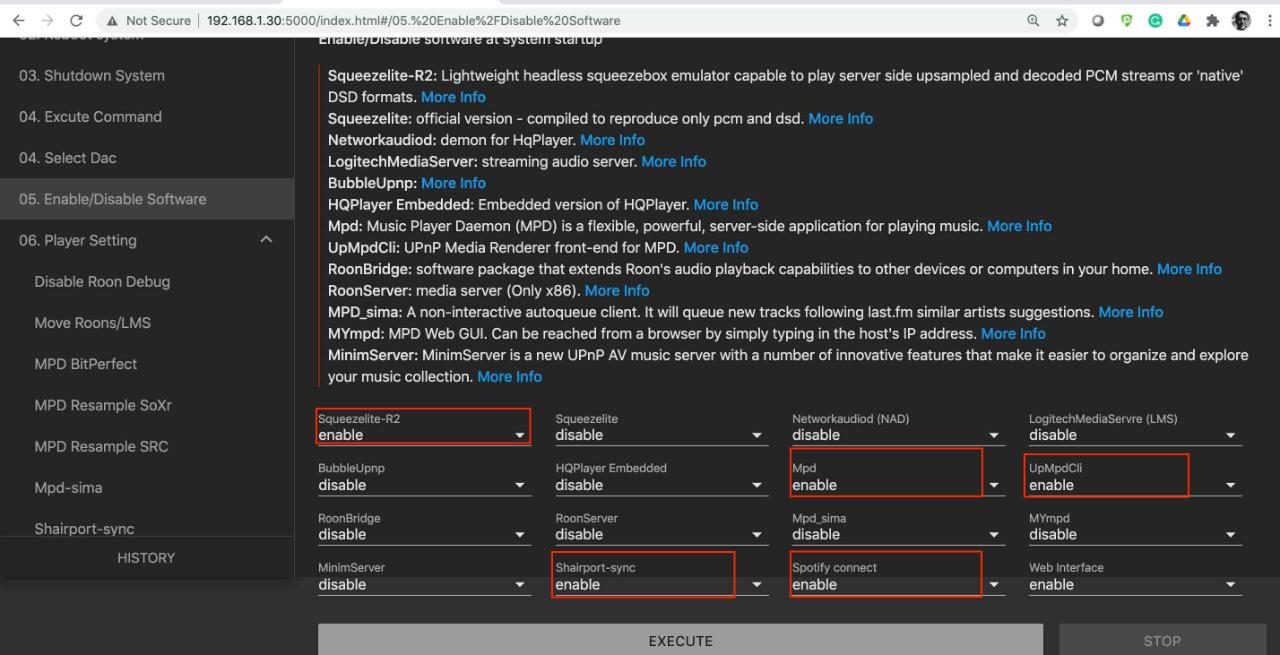
Task: Click the Not Secure warning triangle icon
Action: [x=114, y=20]
